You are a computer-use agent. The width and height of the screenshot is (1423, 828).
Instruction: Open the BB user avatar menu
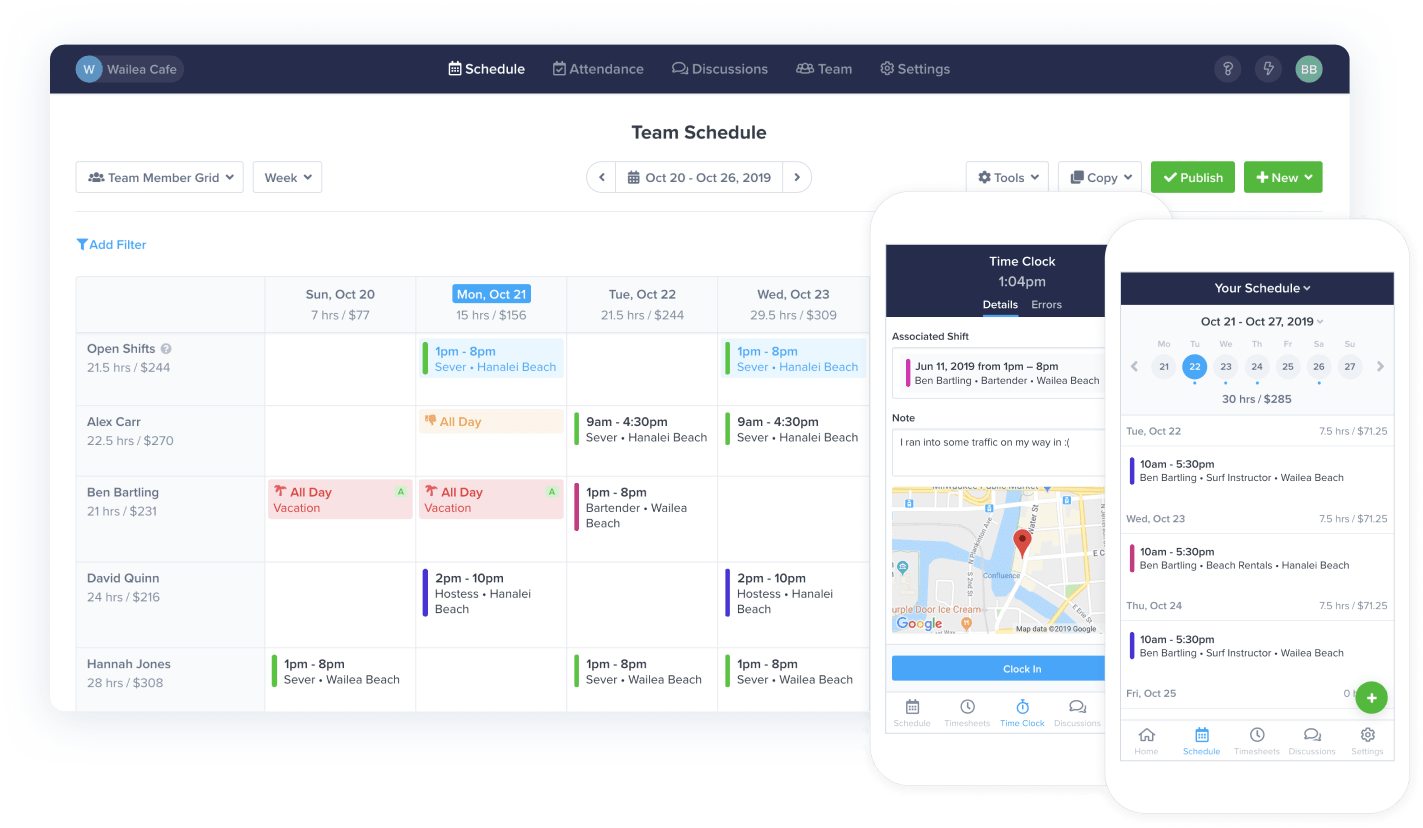click(x=1309, y=69)
